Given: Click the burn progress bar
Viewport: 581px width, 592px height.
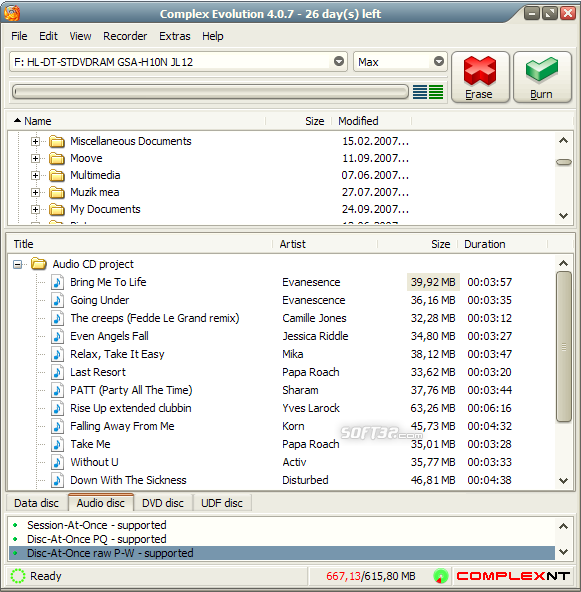Looking at the screenshot, I should point(210,92).
